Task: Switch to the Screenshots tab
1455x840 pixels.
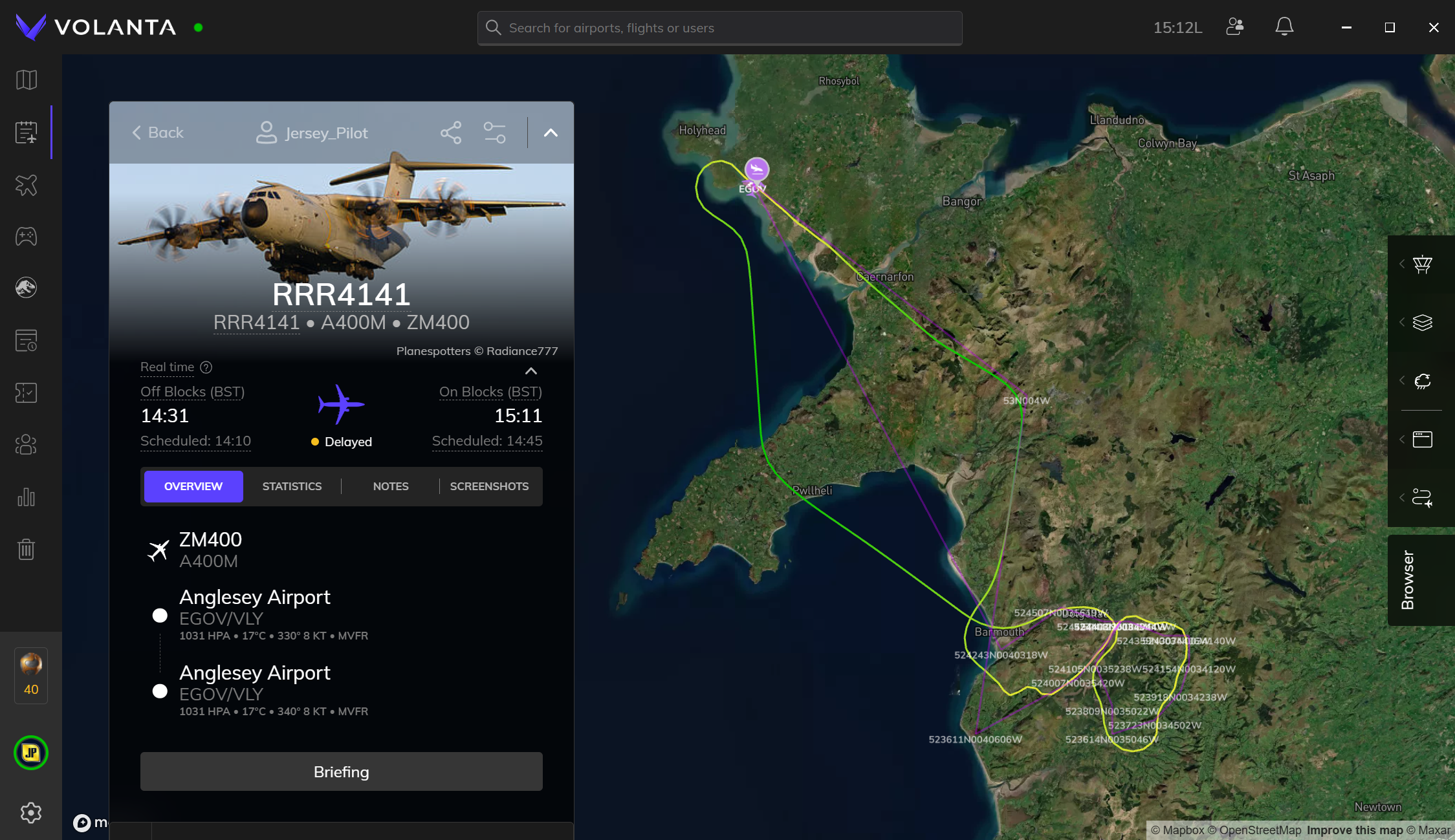Action: point(490,486)
